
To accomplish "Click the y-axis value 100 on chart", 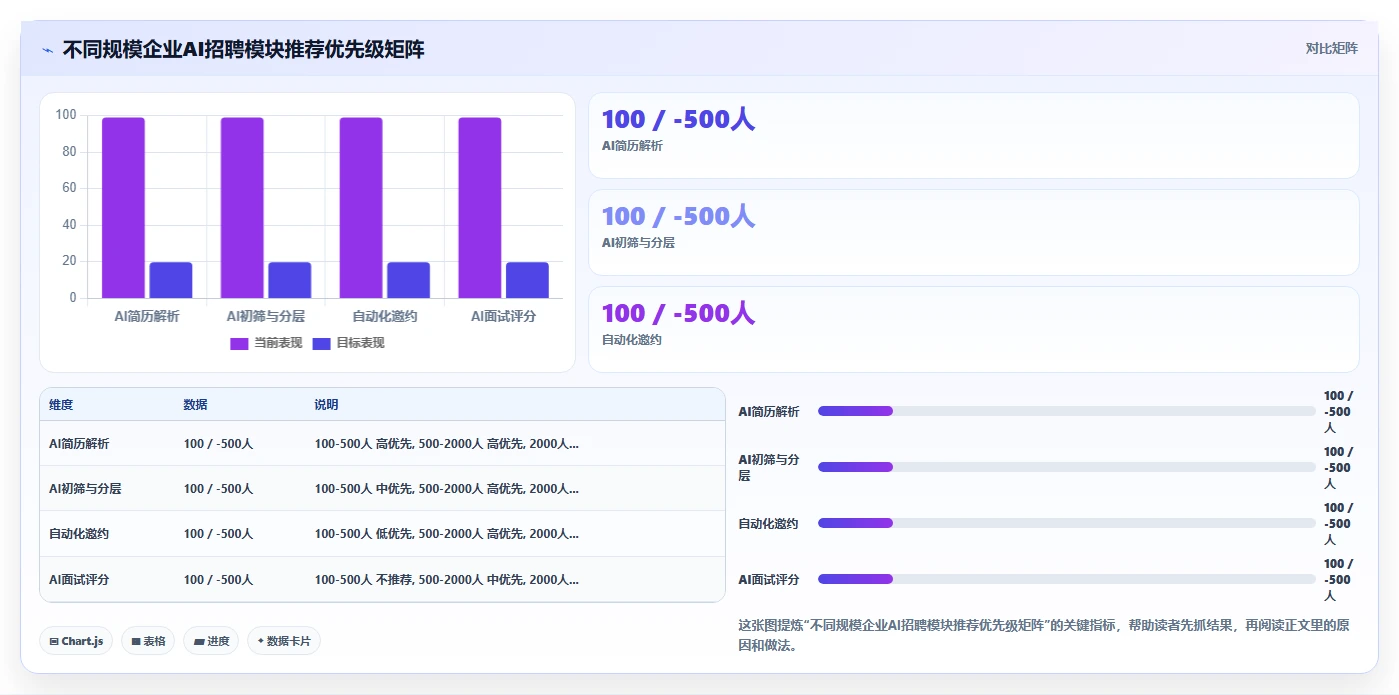I will [66, 115].
